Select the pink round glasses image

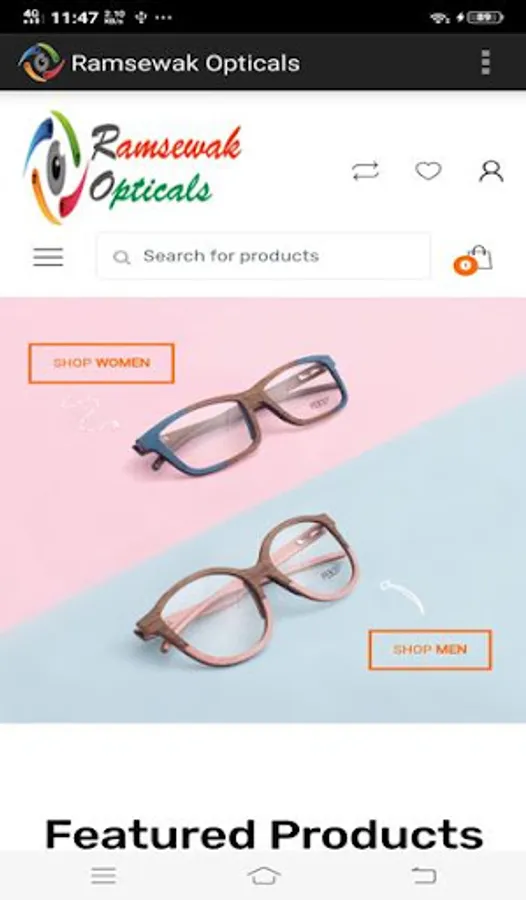point(247,590)
